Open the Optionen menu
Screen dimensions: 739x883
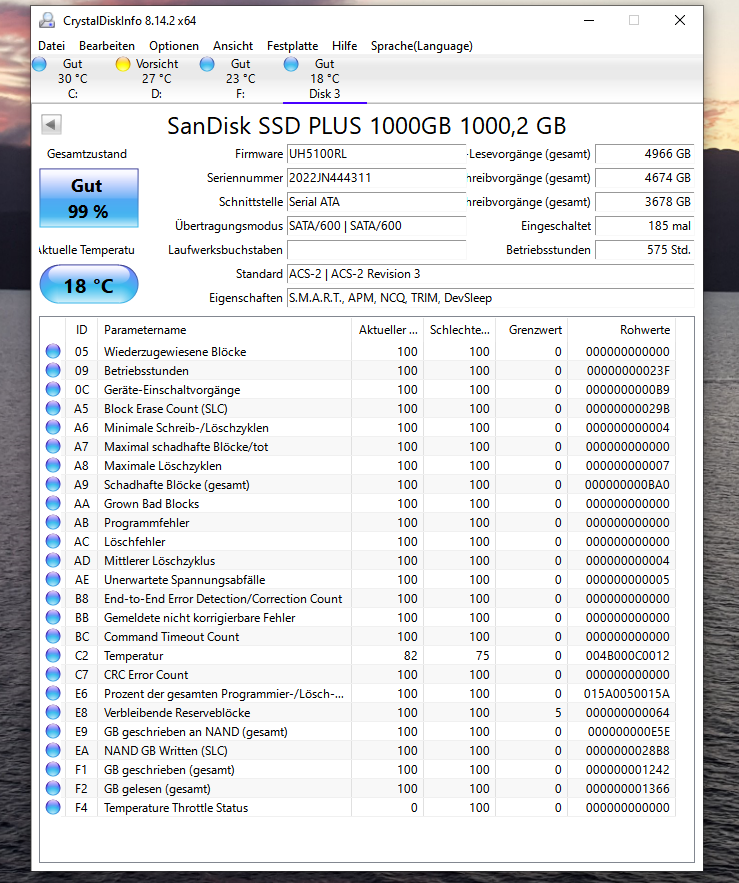(x=174, y=46)
